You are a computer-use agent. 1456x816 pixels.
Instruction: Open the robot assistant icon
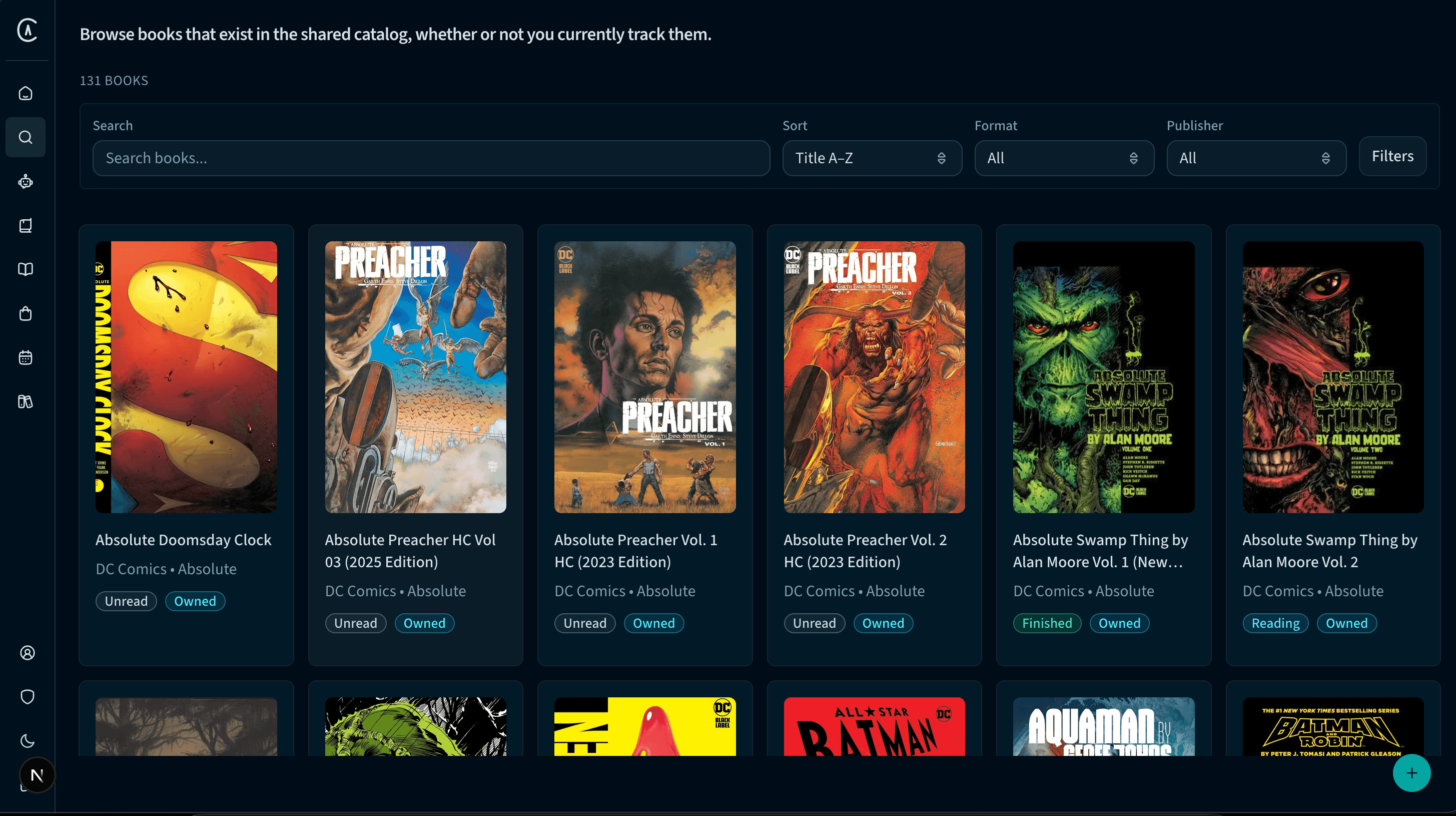click(26, 182)
